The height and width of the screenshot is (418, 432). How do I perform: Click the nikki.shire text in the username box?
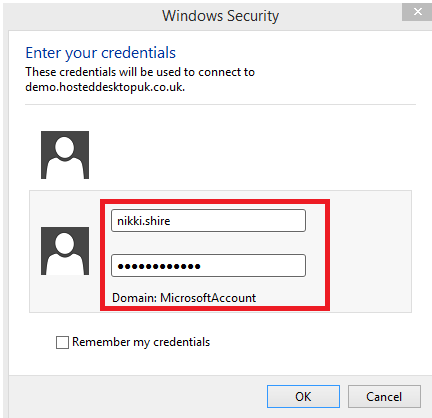[x=144, y=221]
